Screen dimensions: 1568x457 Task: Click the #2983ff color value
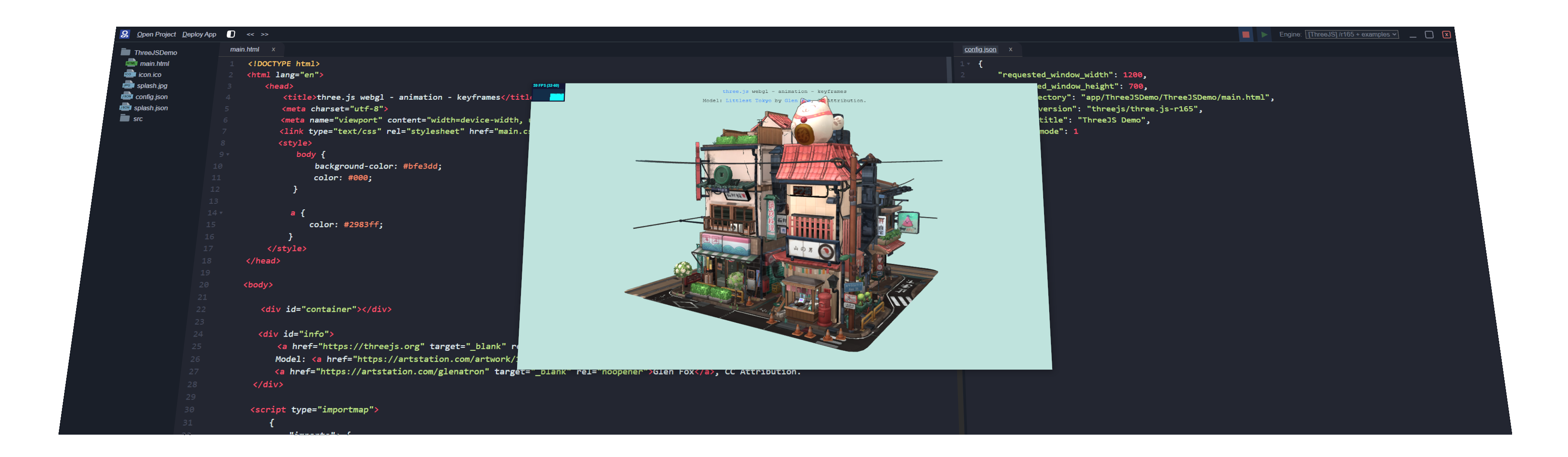[361, 224]
